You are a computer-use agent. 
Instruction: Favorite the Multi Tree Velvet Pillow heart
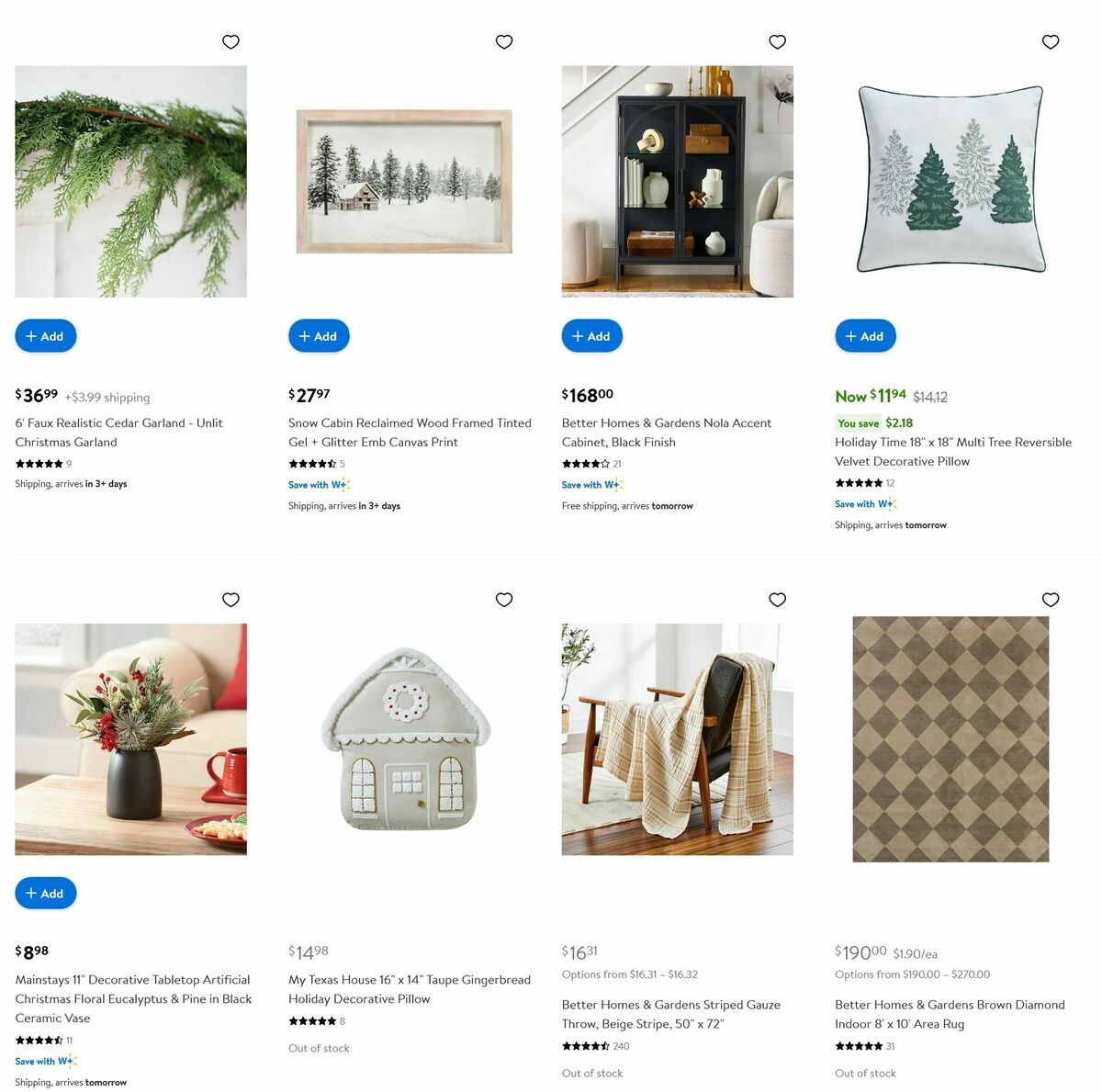(x=1051, y=41)
